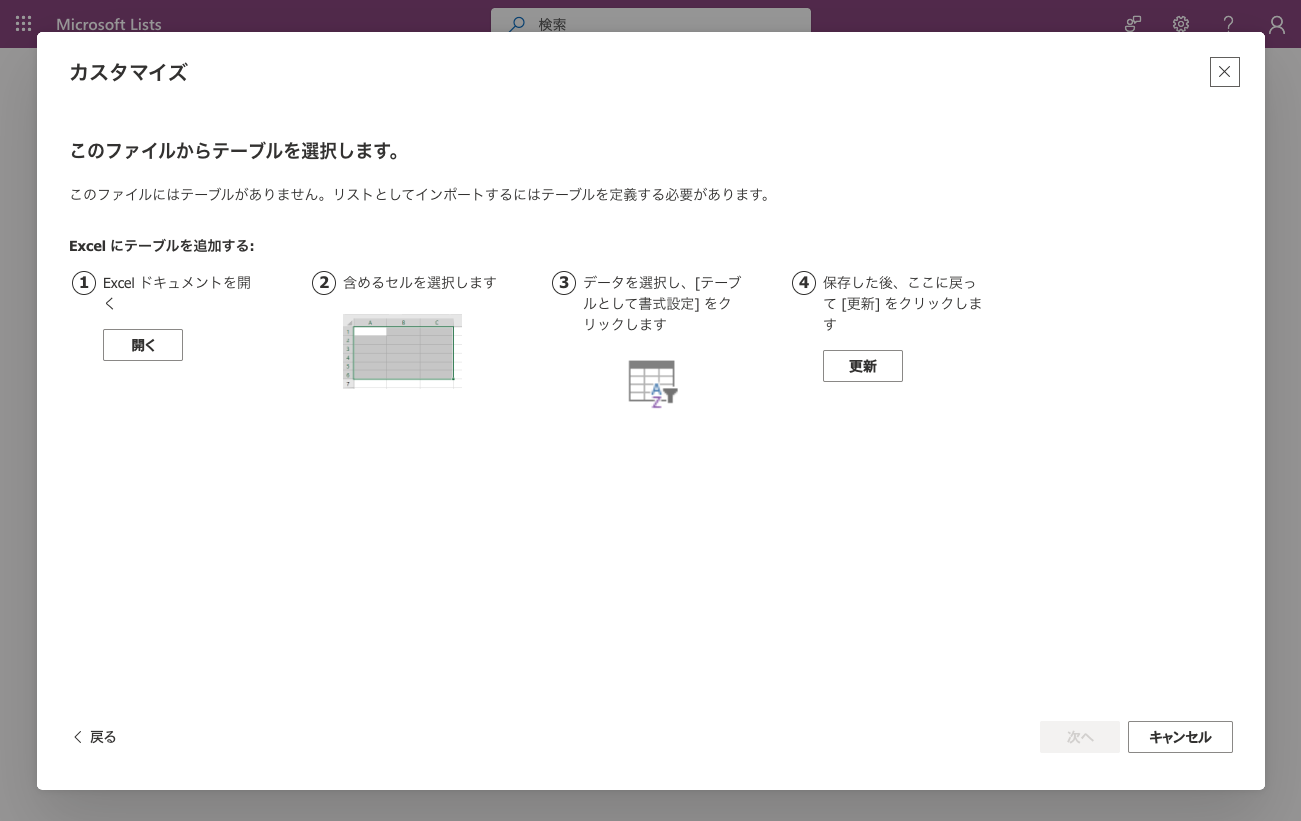The width and height of the screenshot is (1301, 821).
Task: Open the settings gear icon
Action: coord(1181,24)
